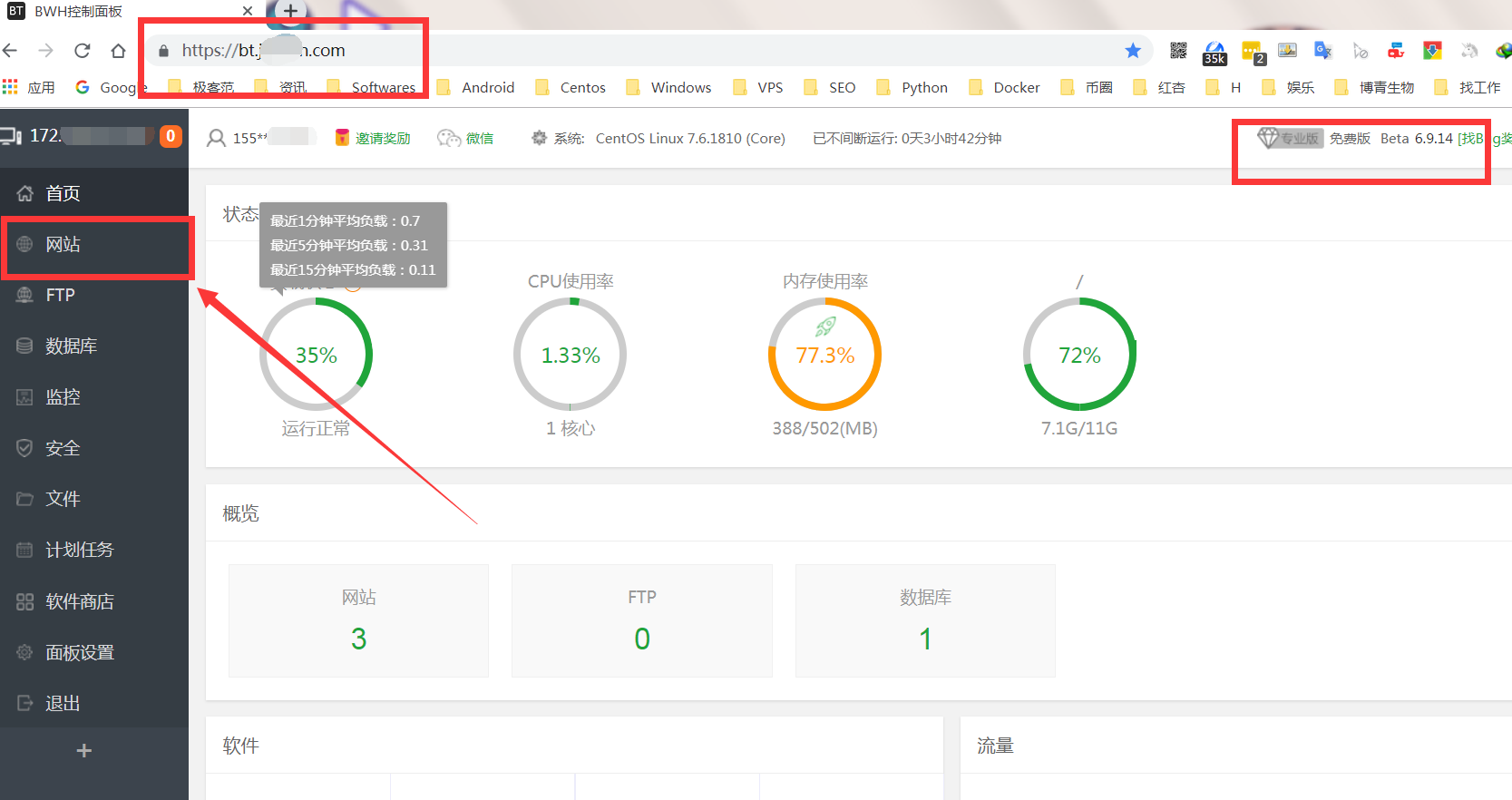Click the 微信 WeChat link

(465, 138)
